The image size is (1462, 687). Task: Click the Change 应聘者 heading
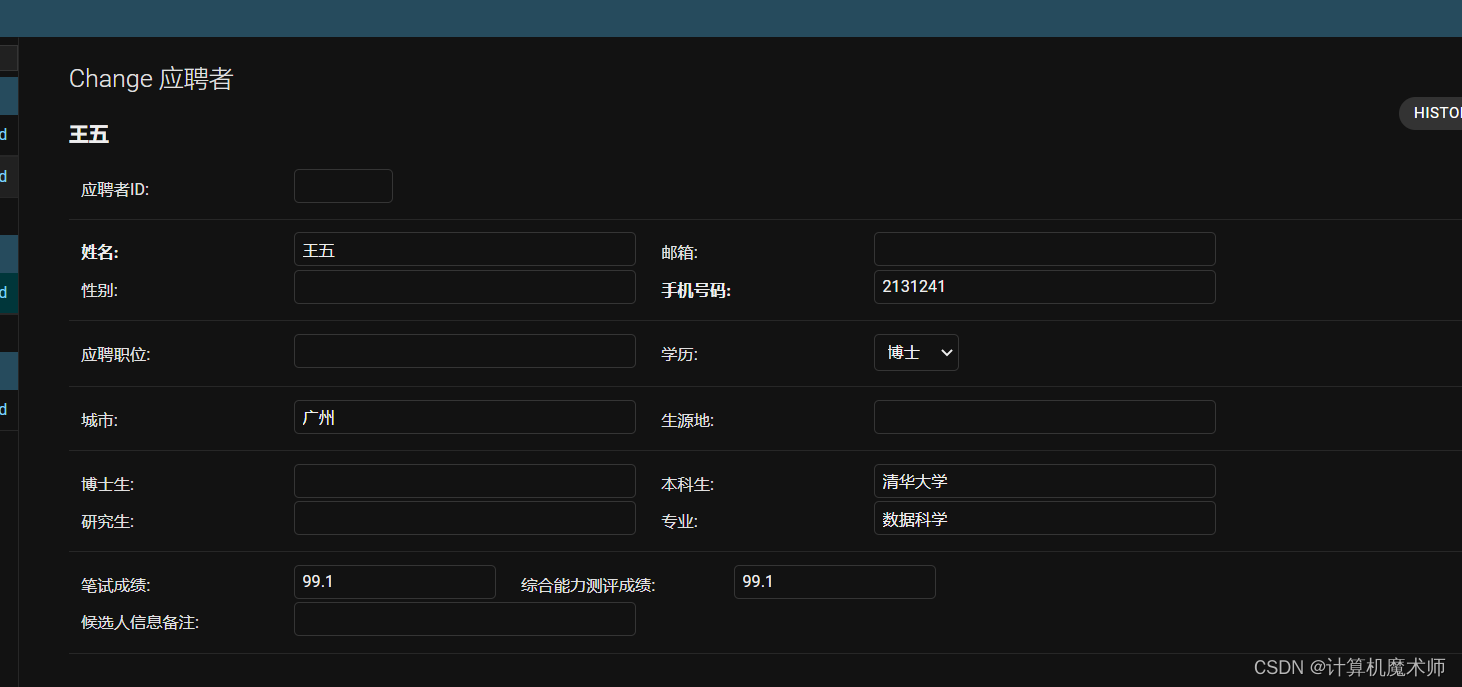151,79
